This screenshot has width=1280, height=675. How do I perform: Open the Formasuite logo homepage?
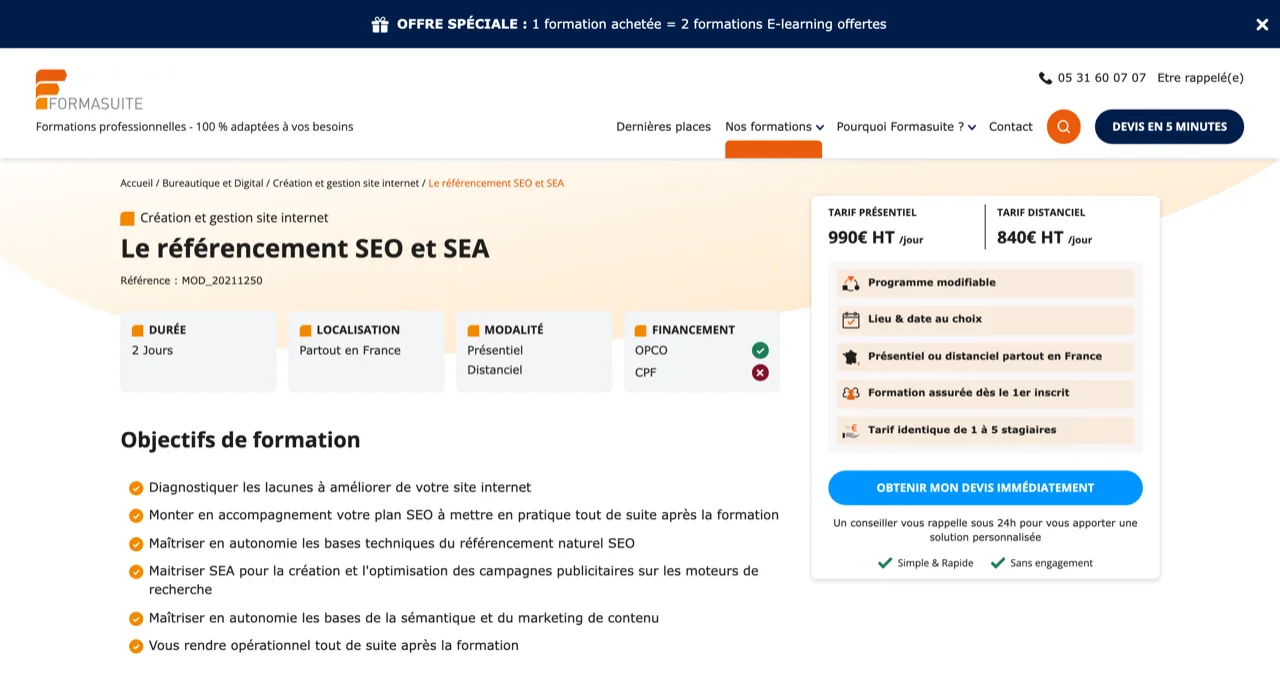click(89, 90)
